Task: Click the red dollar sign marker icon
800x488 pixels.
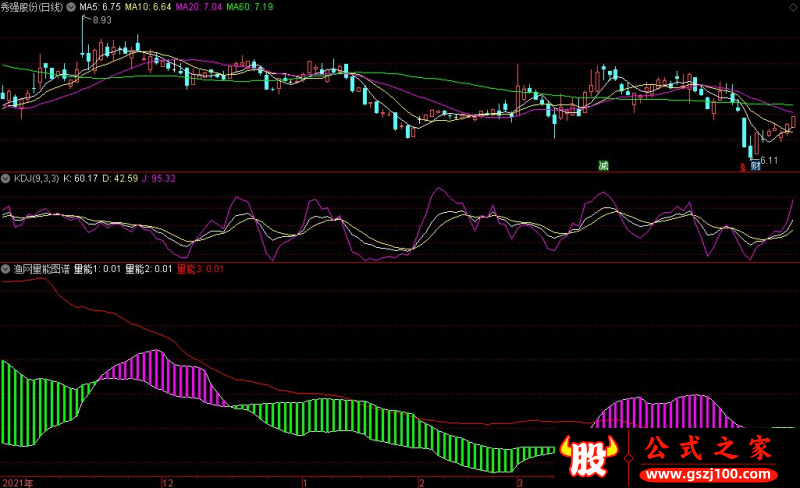Action: 743,167
